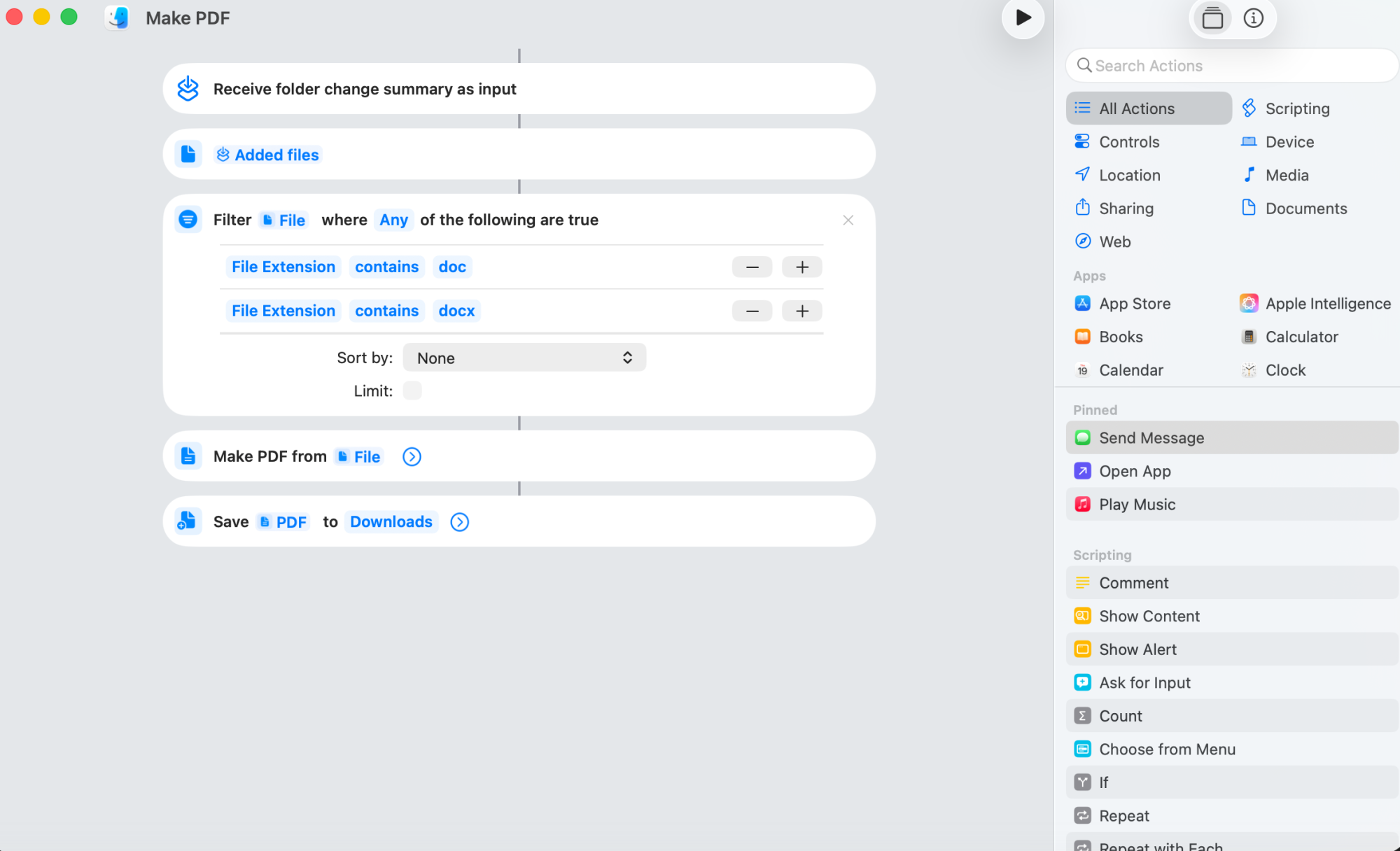Open the Calculator app actions
The height and width of the screenshot is (851, 1400).
tap(1301, 337)
